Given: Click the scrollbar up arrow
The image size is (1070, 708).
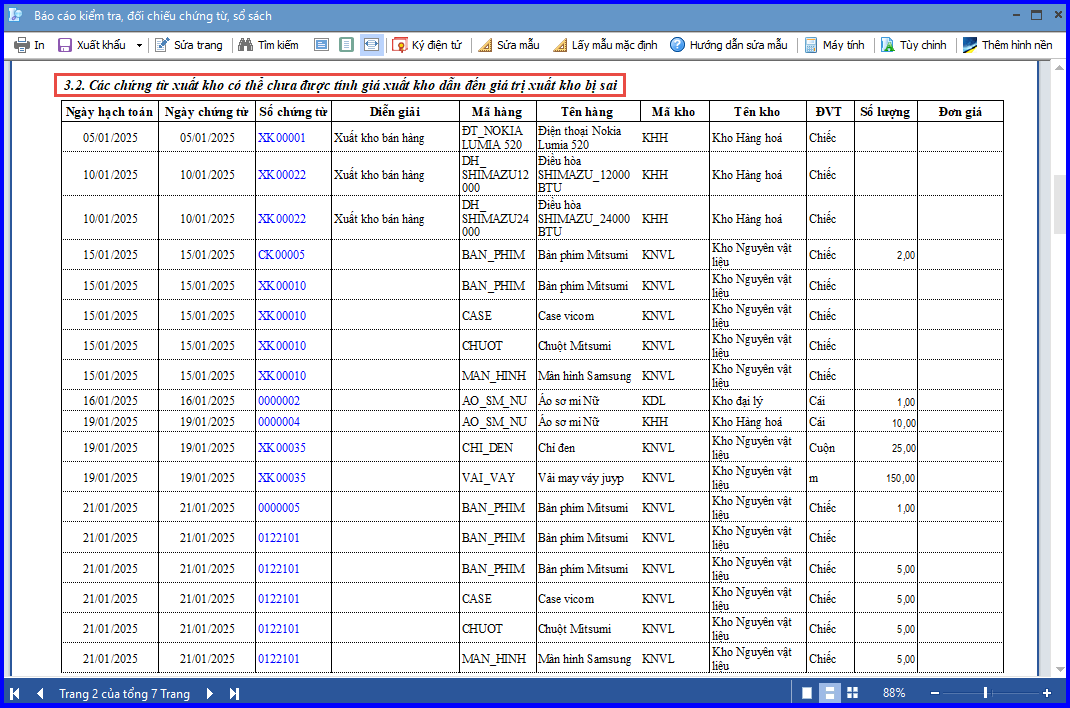Looking at the screenshot, I should coord(1059,68).
